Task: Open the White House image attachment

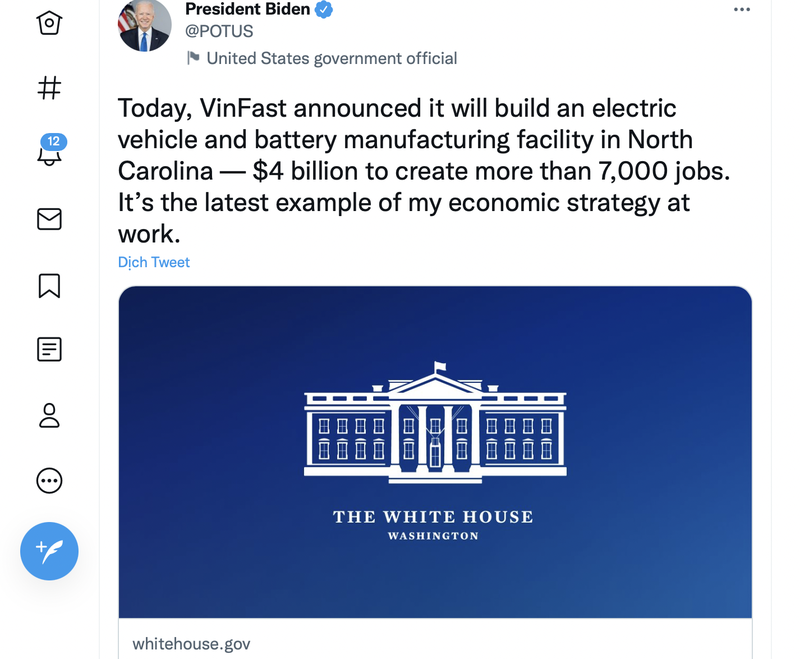Action: 434,452
